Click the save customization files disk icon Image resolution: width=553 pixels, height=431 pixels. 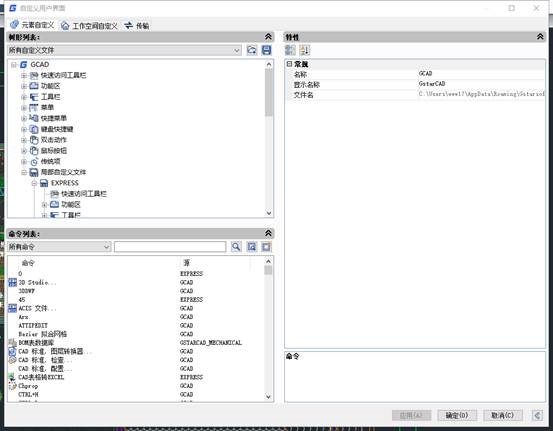pyautogui.click(x=267, y=50)
